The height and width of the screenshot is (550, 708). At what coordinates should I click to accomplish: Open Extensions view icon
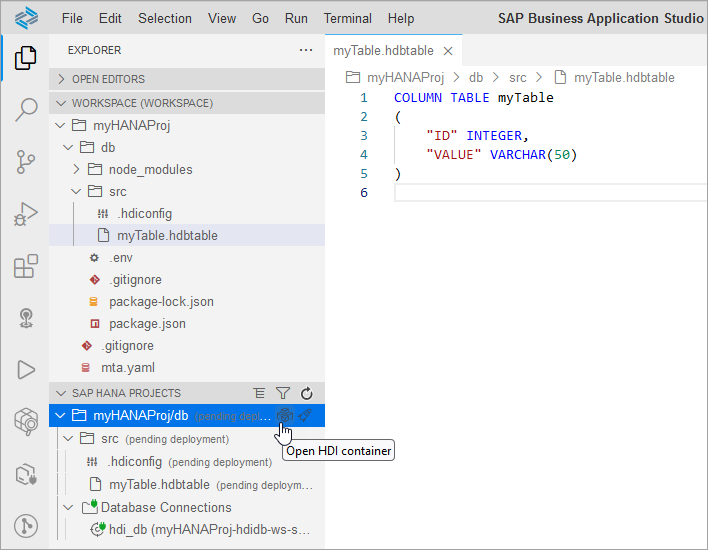click(26, 266)
